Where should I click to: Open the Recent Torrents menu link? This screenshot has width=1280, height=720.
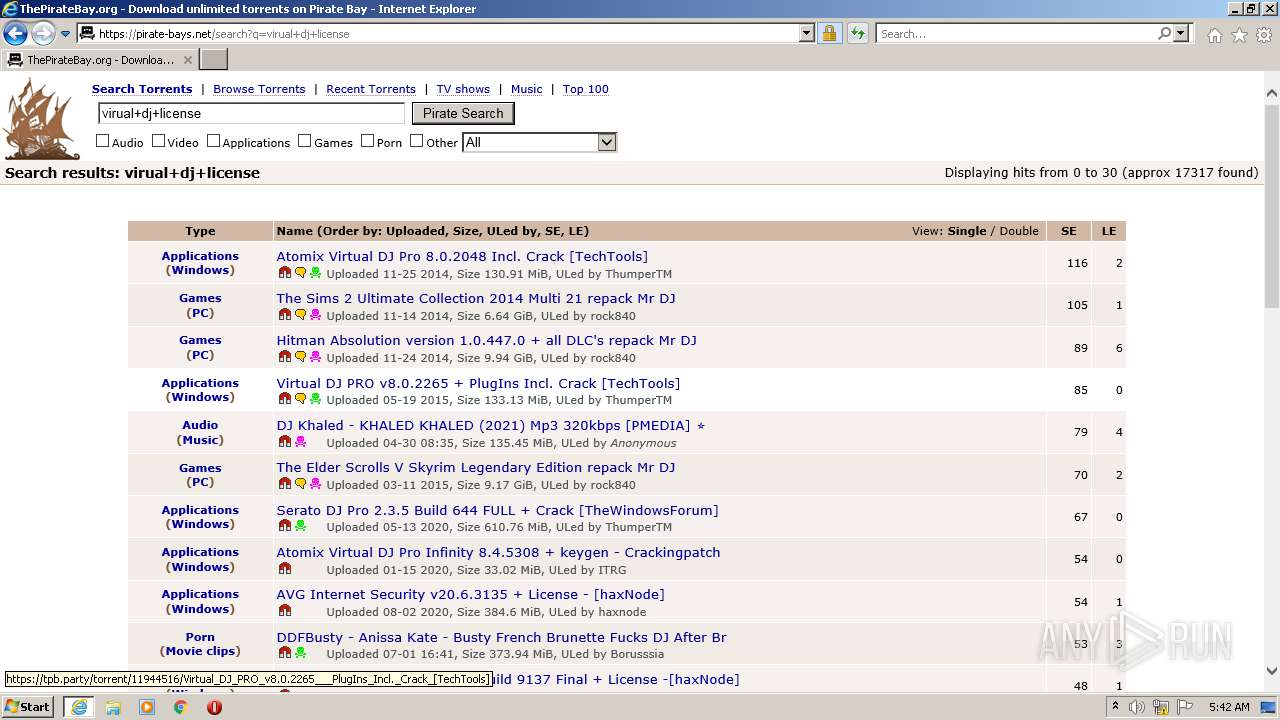pos(371,89)
